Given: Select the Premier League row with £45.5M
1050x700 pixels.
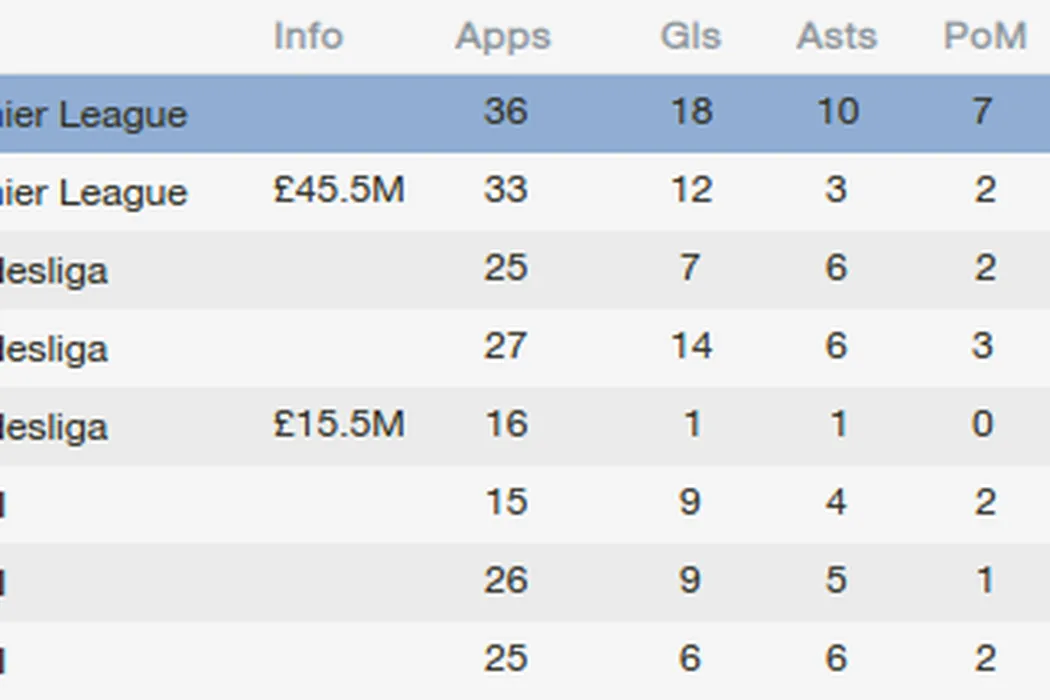Looking at the screenshot, I should tap(94, 191).
